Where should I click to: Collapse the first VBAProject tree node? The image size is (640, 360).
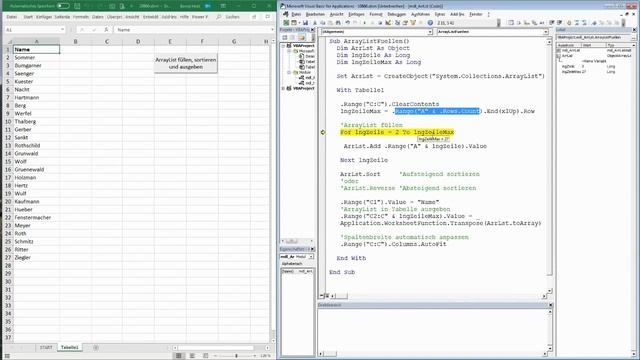point(284,46)
